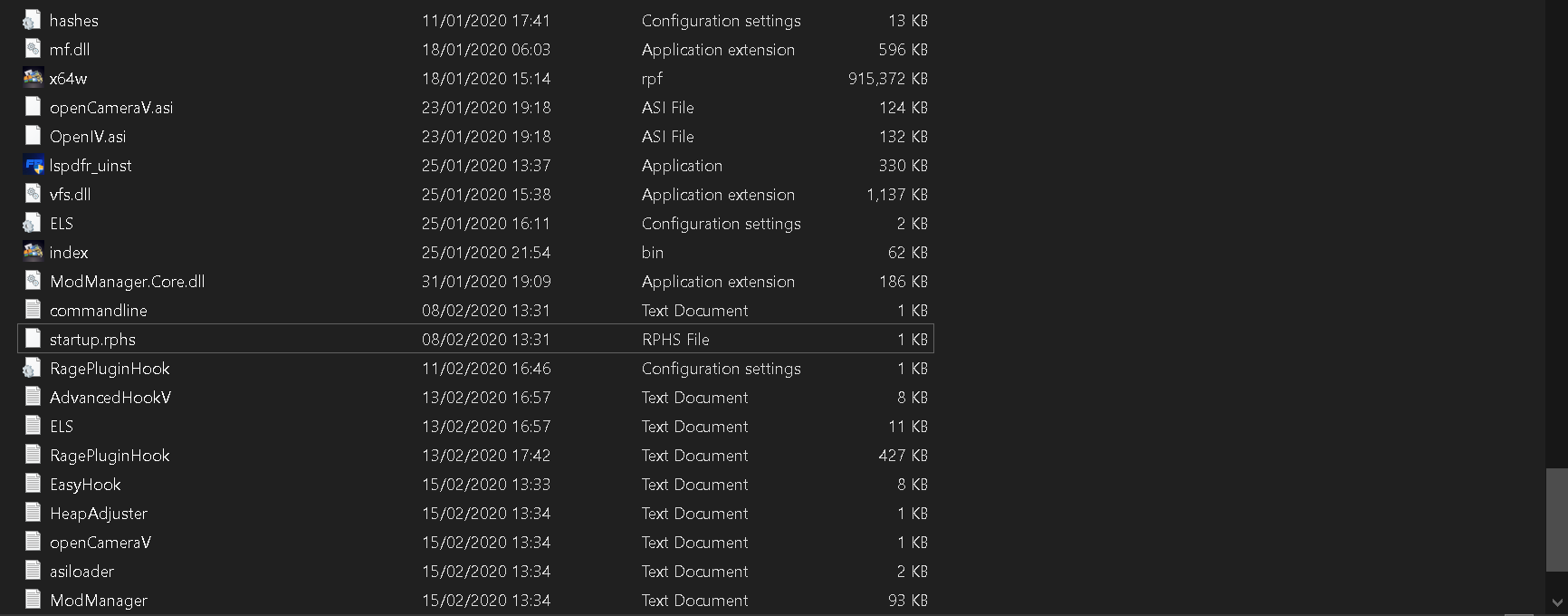Click the EasyHook text document name
This screenshot has height=616, width=1568.
[85, 485]
